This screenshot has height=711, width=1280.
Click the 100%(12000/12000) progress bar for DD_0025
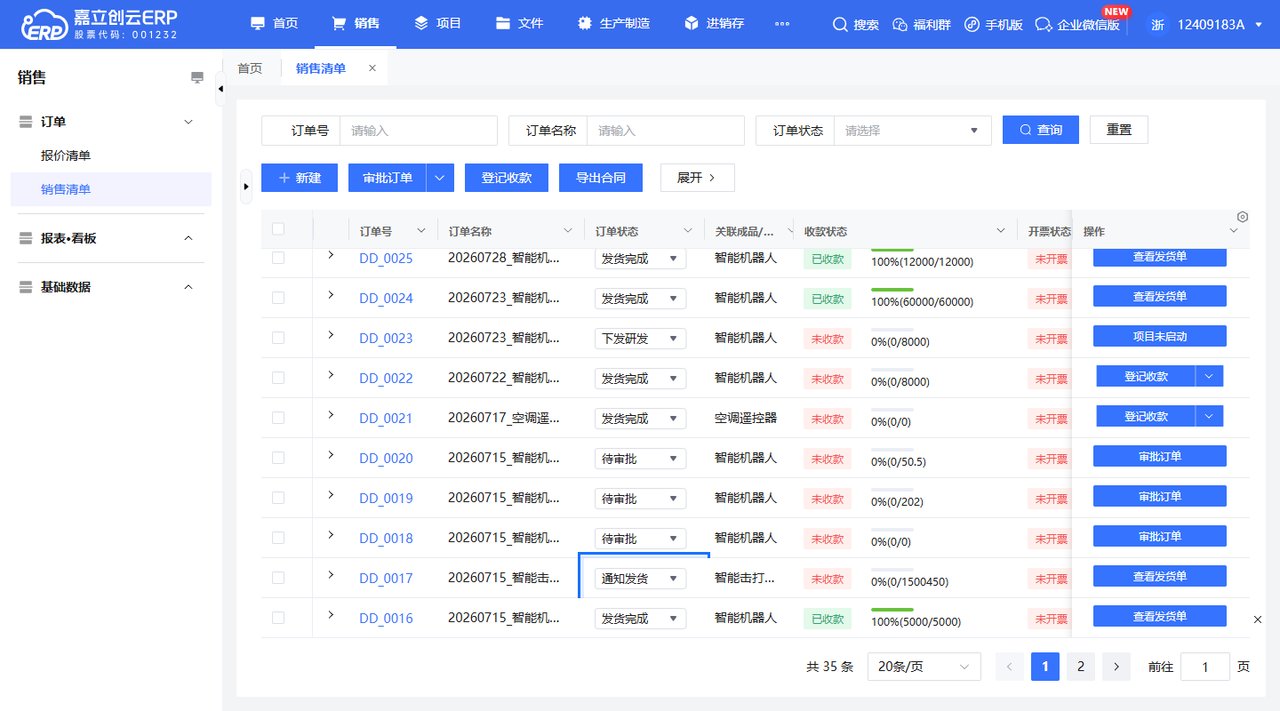892,250
